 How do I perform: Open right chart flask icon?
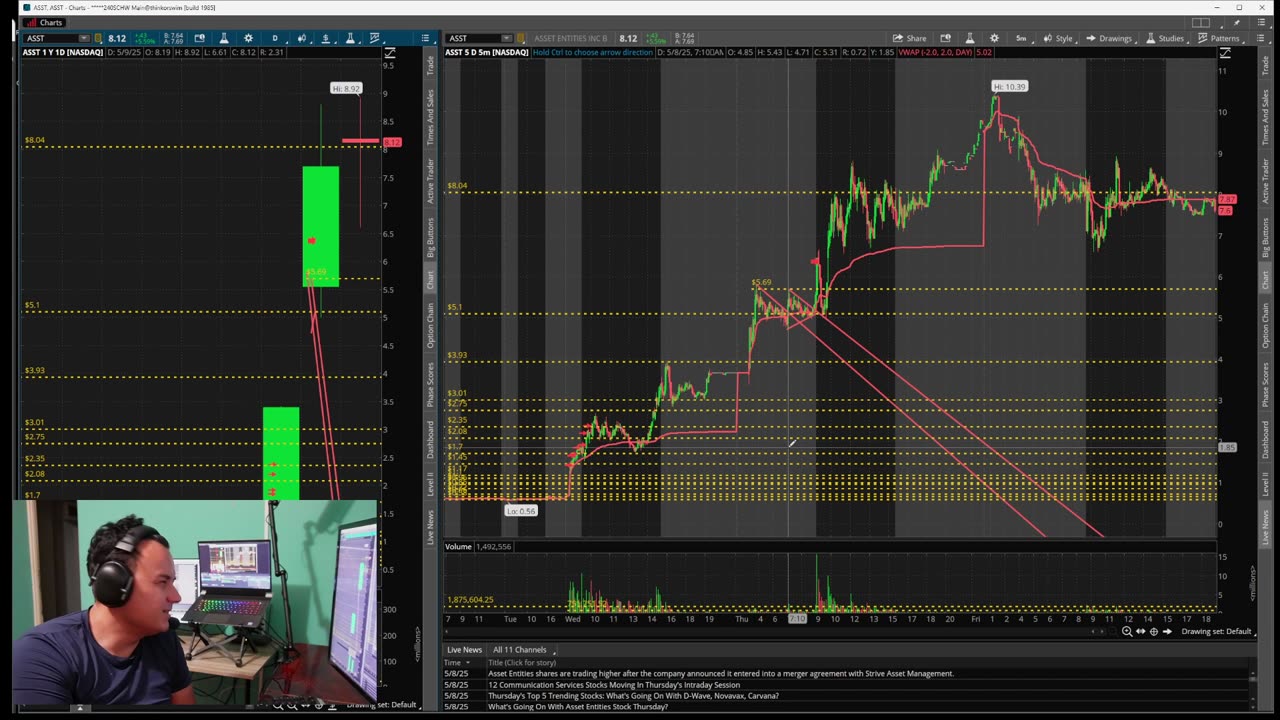point(968,38)
